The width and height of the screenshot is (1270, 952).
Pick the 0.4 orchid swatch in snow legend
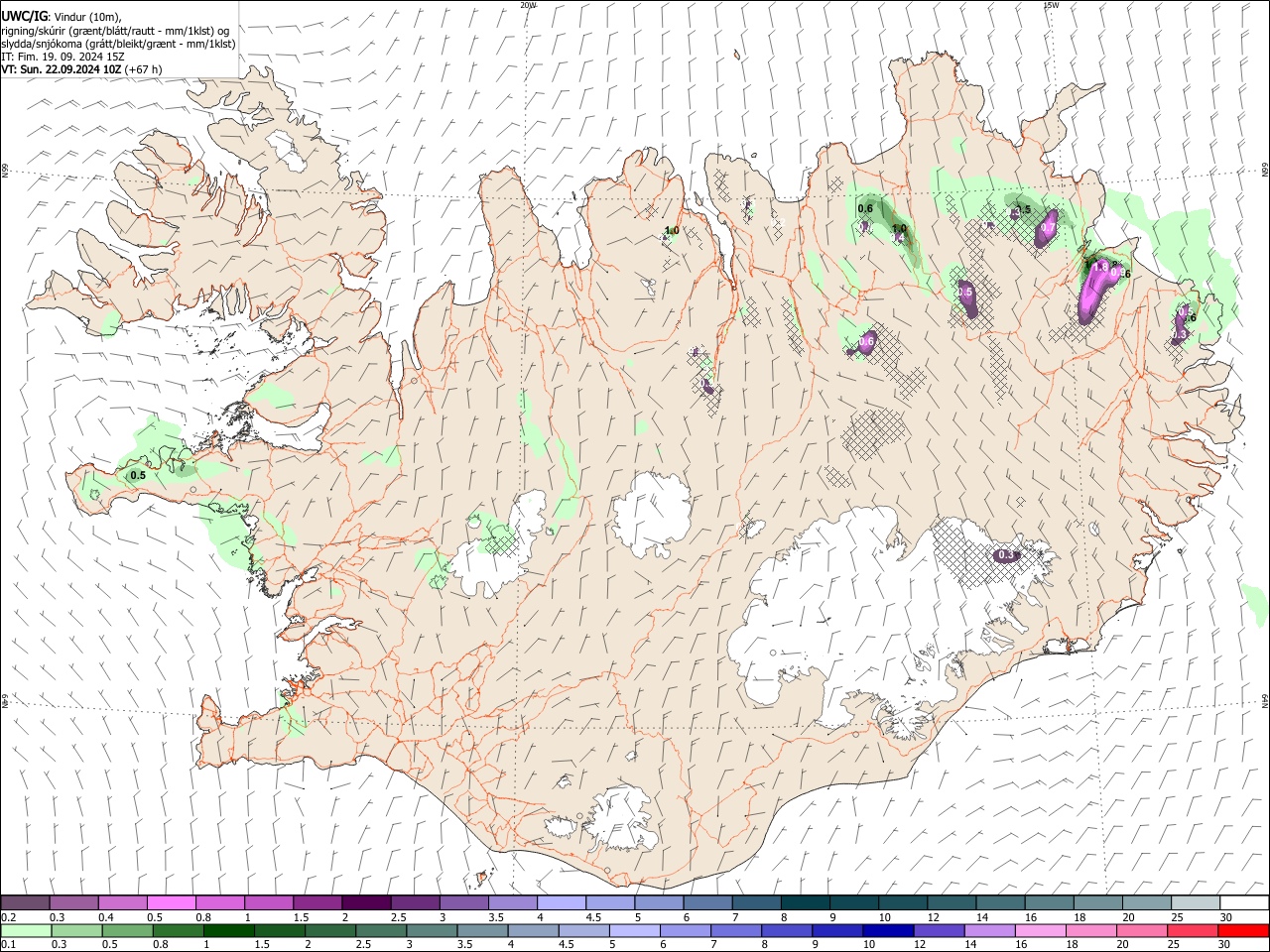tap(123, 903)
